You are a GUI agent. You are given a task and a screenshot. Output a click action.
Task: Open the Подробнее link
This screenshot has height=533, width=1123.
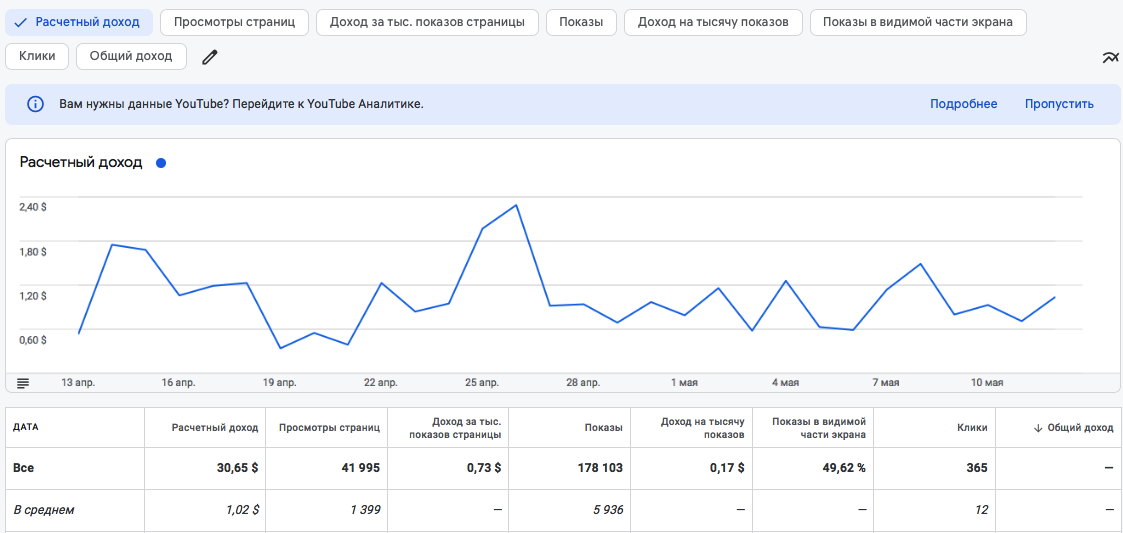963,104
